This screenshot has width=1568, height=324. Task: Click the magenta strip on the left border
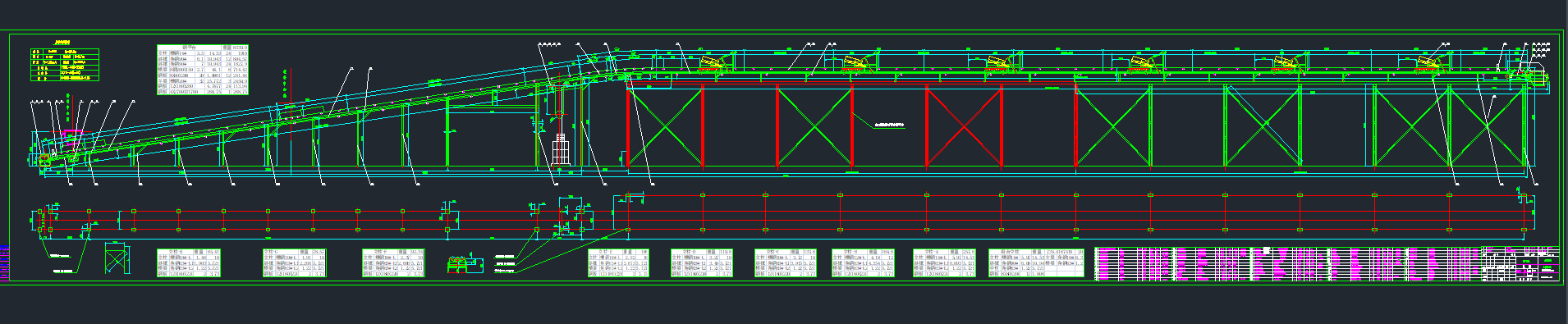point(5,263)
